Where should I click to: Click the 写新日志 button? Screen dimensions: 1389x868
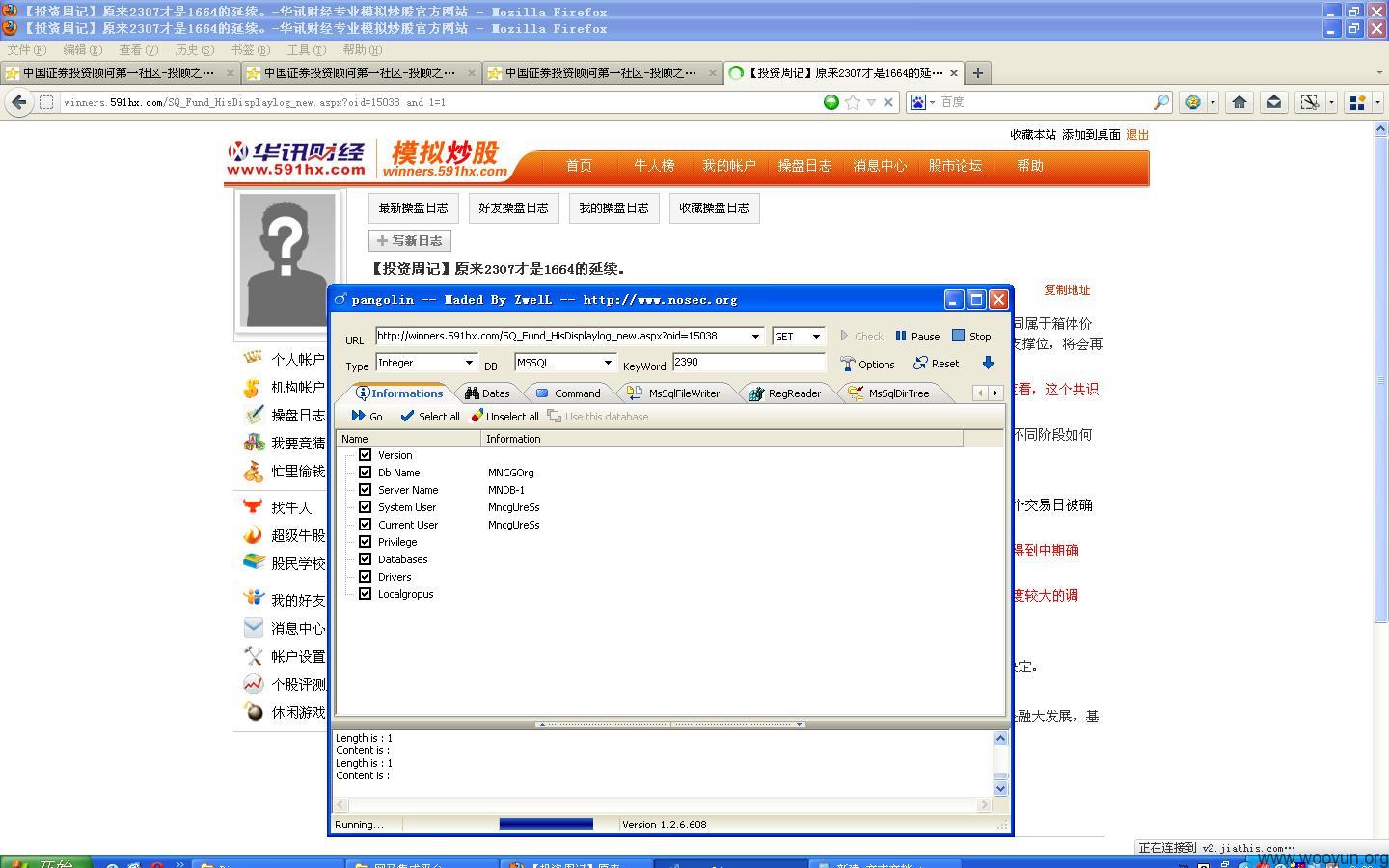[x=410, y=241]
